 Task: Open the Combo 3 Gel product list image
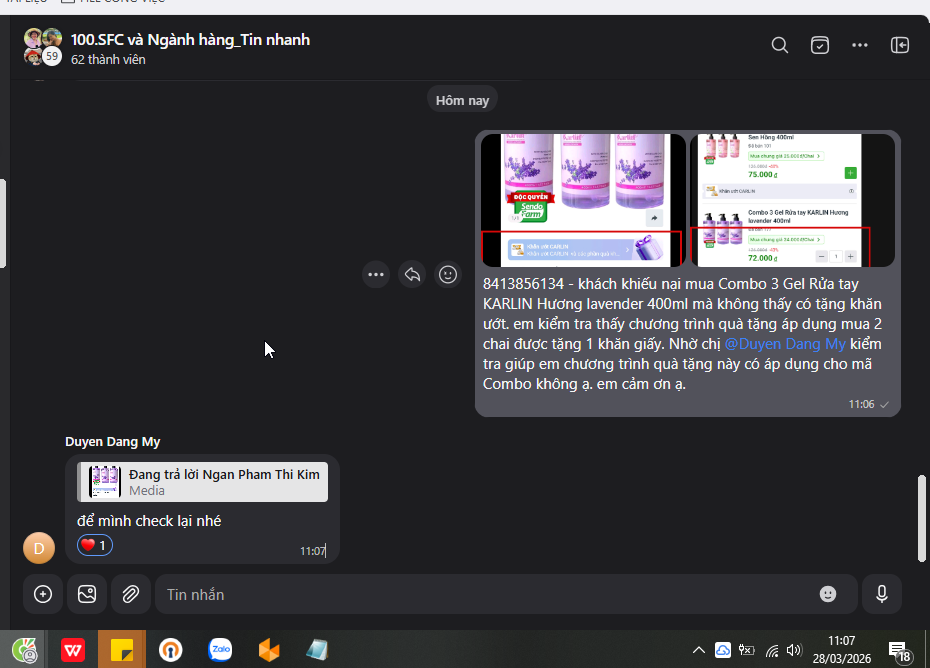tap(792, 200)
